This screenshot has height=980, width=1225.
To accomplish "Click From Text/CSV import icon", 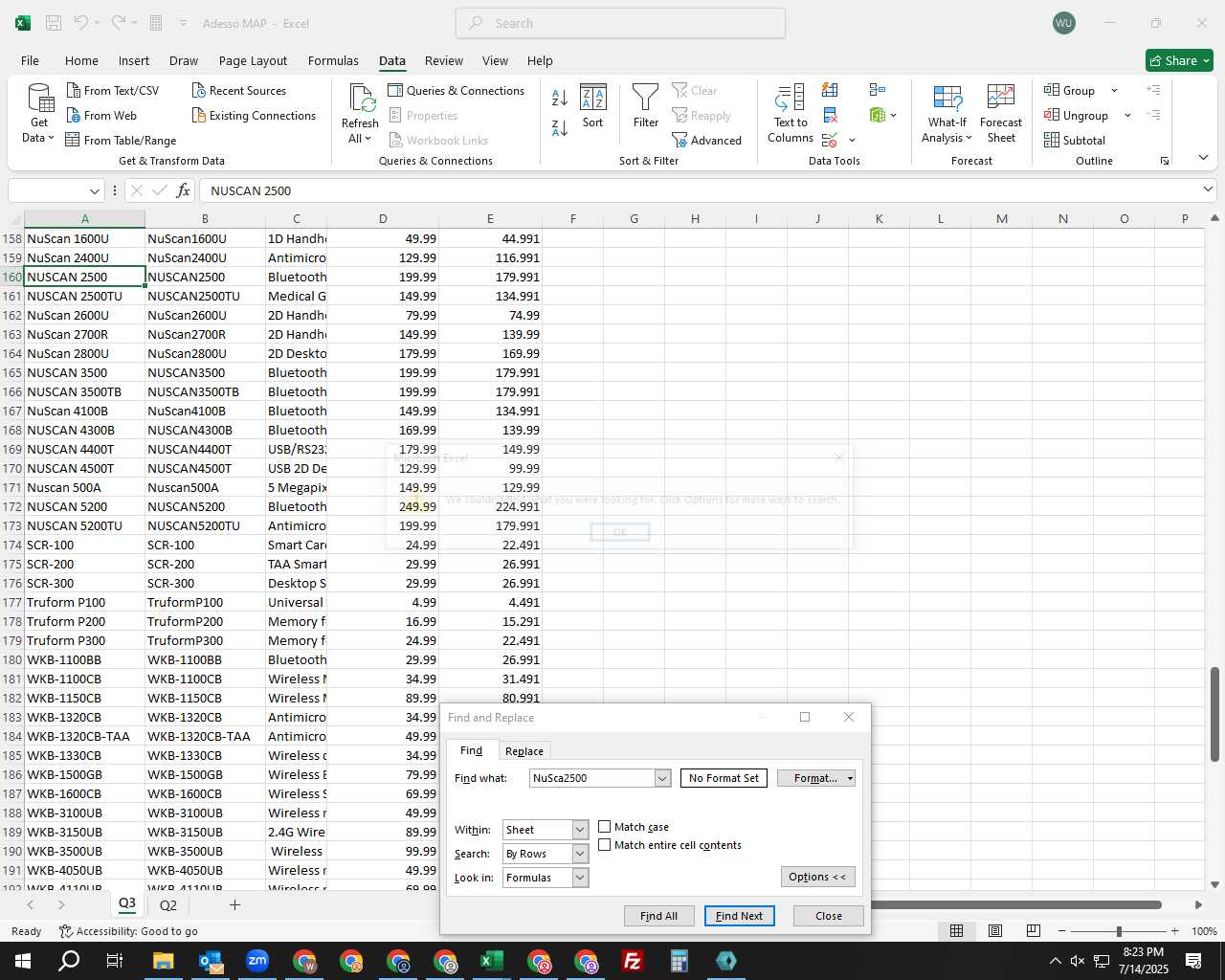I will pyautogui.click(x=113, y=90).
